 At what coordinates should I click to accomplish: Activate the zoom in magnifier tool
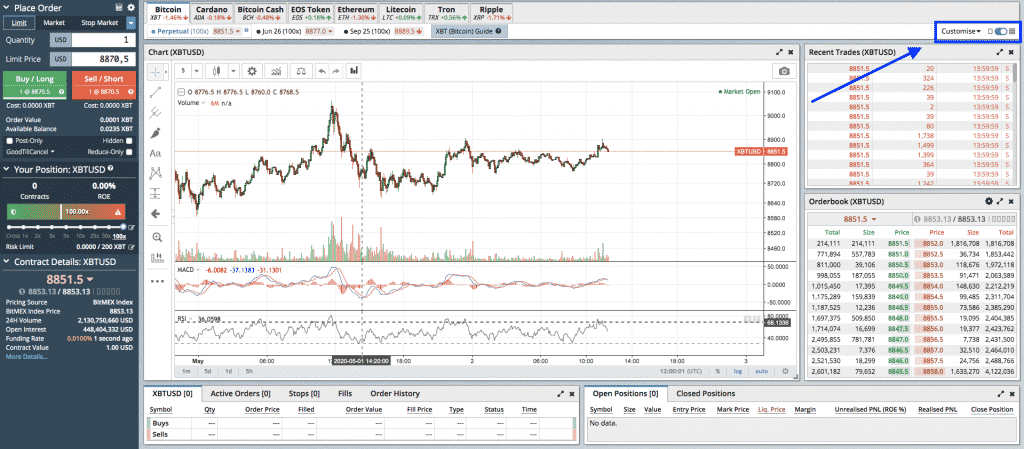point(155,237)
